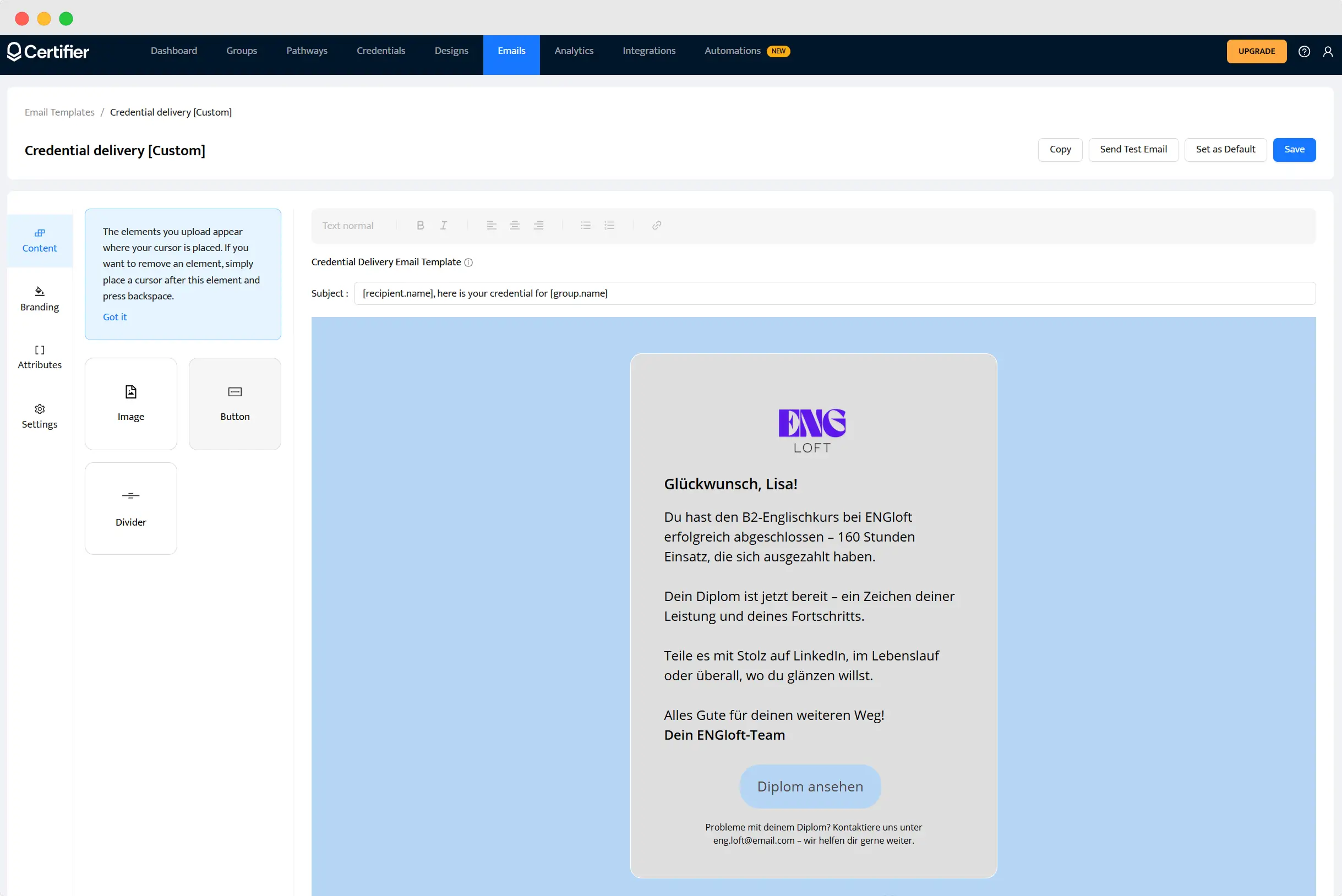Toggle bold formatting

pos(420,225)
